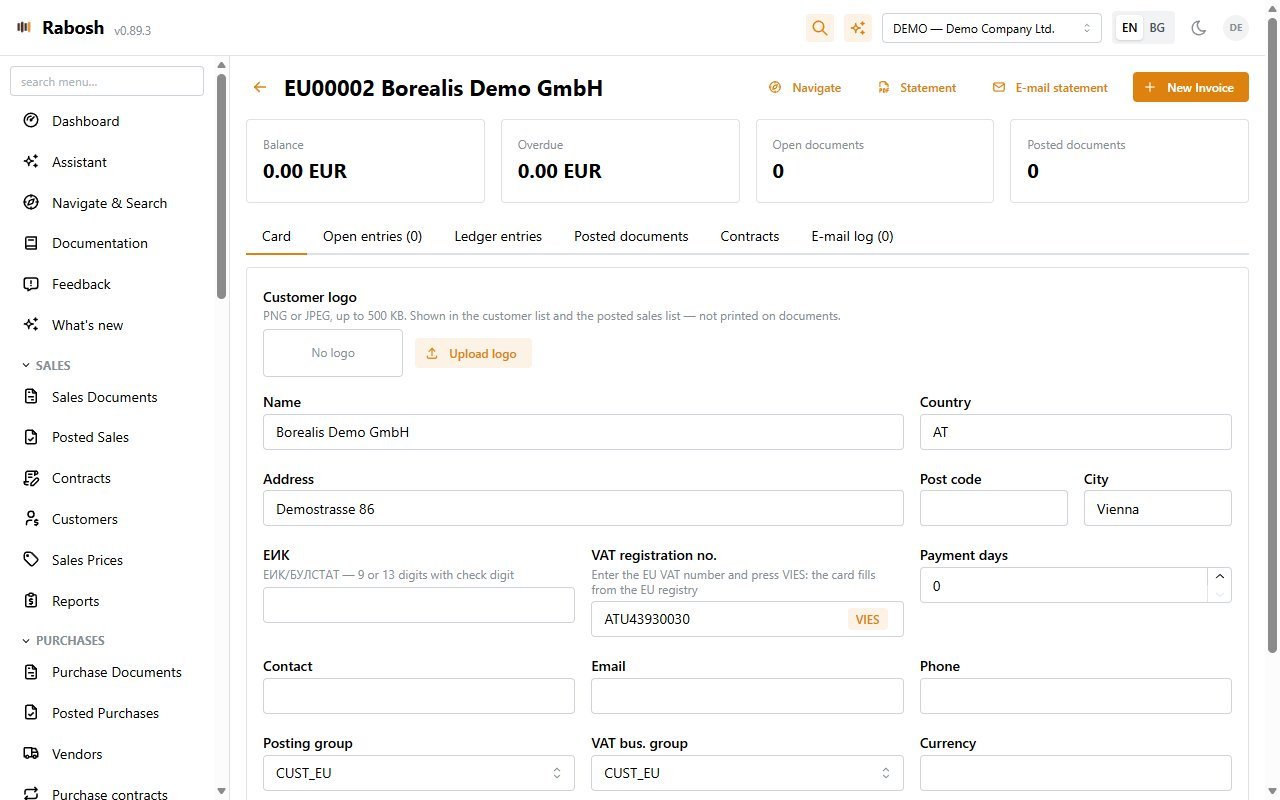Switch to Open entries (0) tab
Image resolution: width=1280 pixels, height=800 pixels.
[372, 237]
